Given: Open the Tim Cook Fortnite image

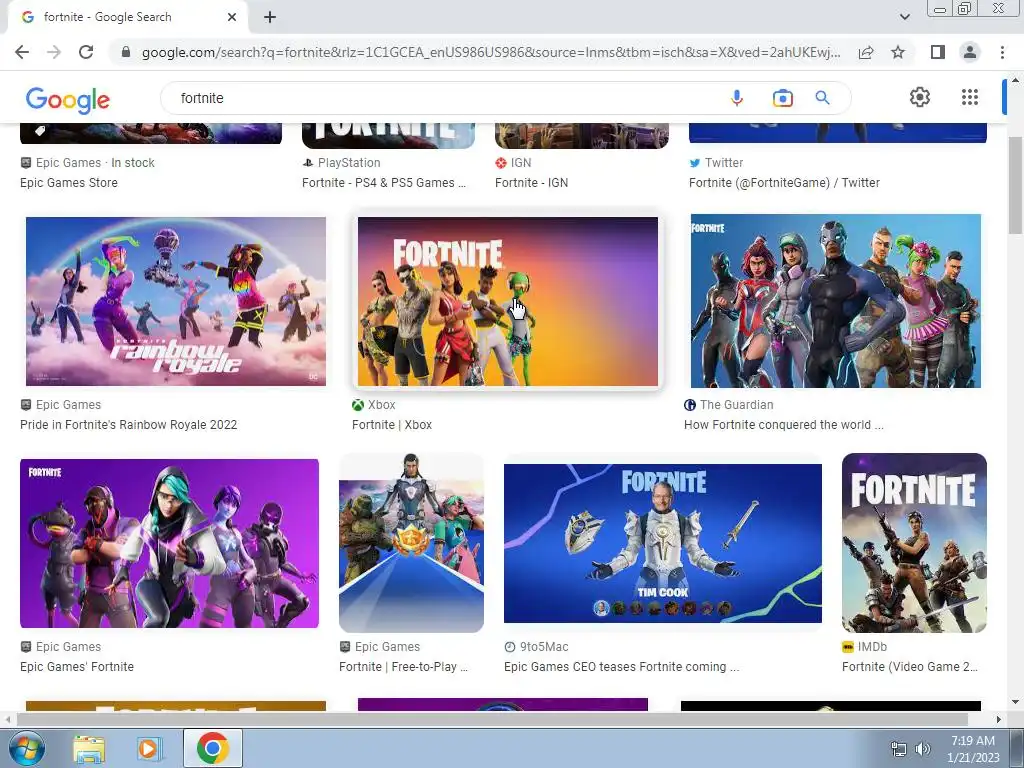Looking at the screenshot, I should pos(663,543).
